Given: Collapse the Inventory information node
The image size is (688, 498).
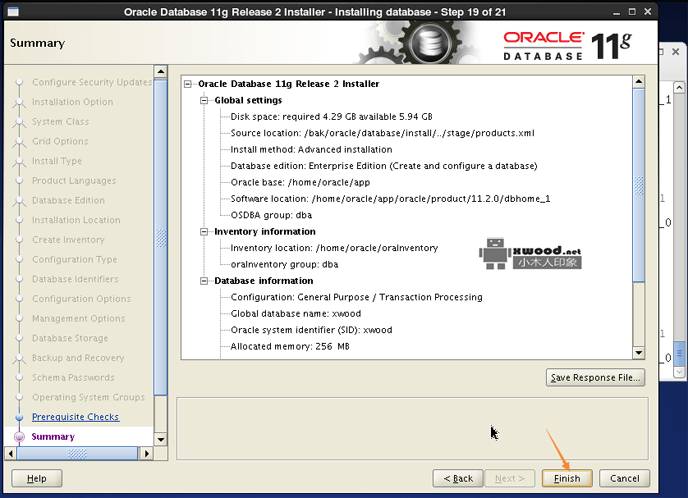Looking at the screenshot, I should tap(205, 232).
